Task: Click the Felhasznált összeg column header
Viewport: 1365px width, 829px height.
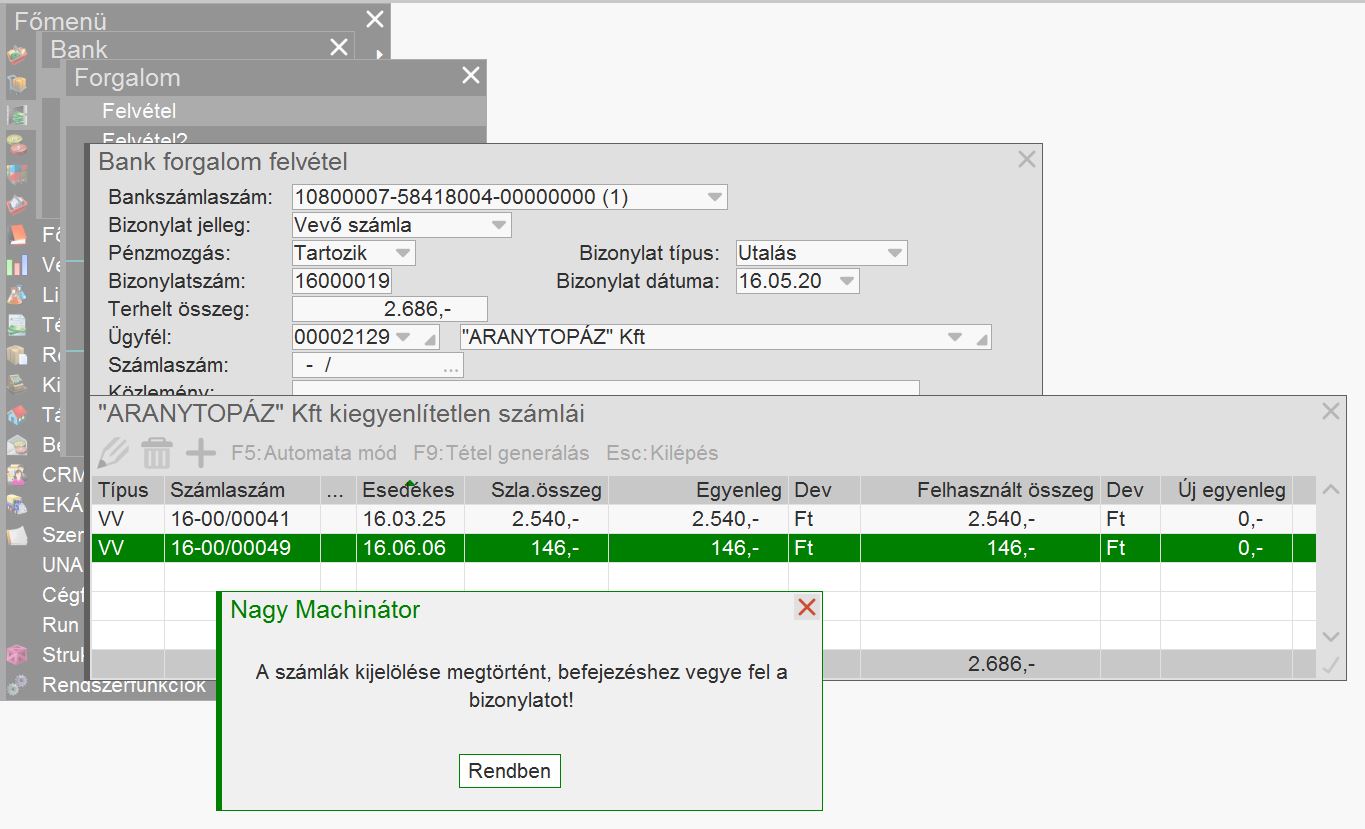Action: click(x=981, y=490)
